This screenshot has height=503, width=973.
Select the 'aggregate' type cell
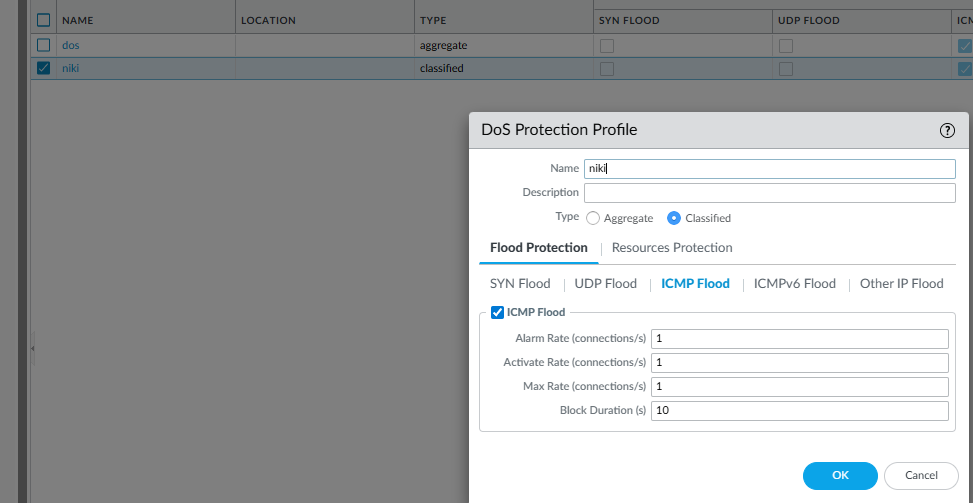[x=504, y=45]
